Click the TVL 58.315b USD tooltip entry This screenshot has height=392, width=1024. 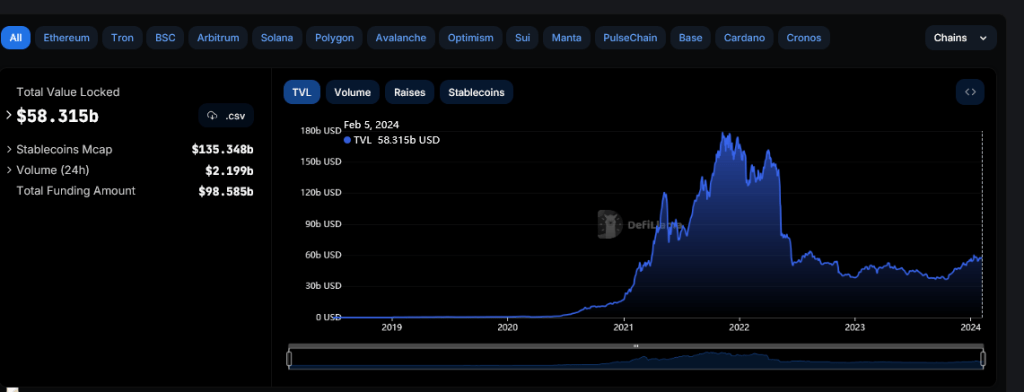(x=392, y=140)
